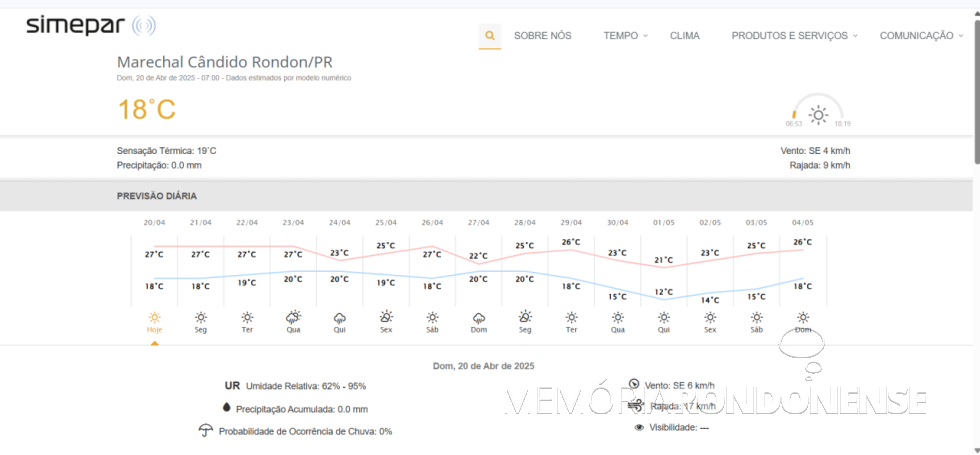Select Wednesday 23/04 storm forecast icon
Screen dimensions: 980x455
(293, 317)
